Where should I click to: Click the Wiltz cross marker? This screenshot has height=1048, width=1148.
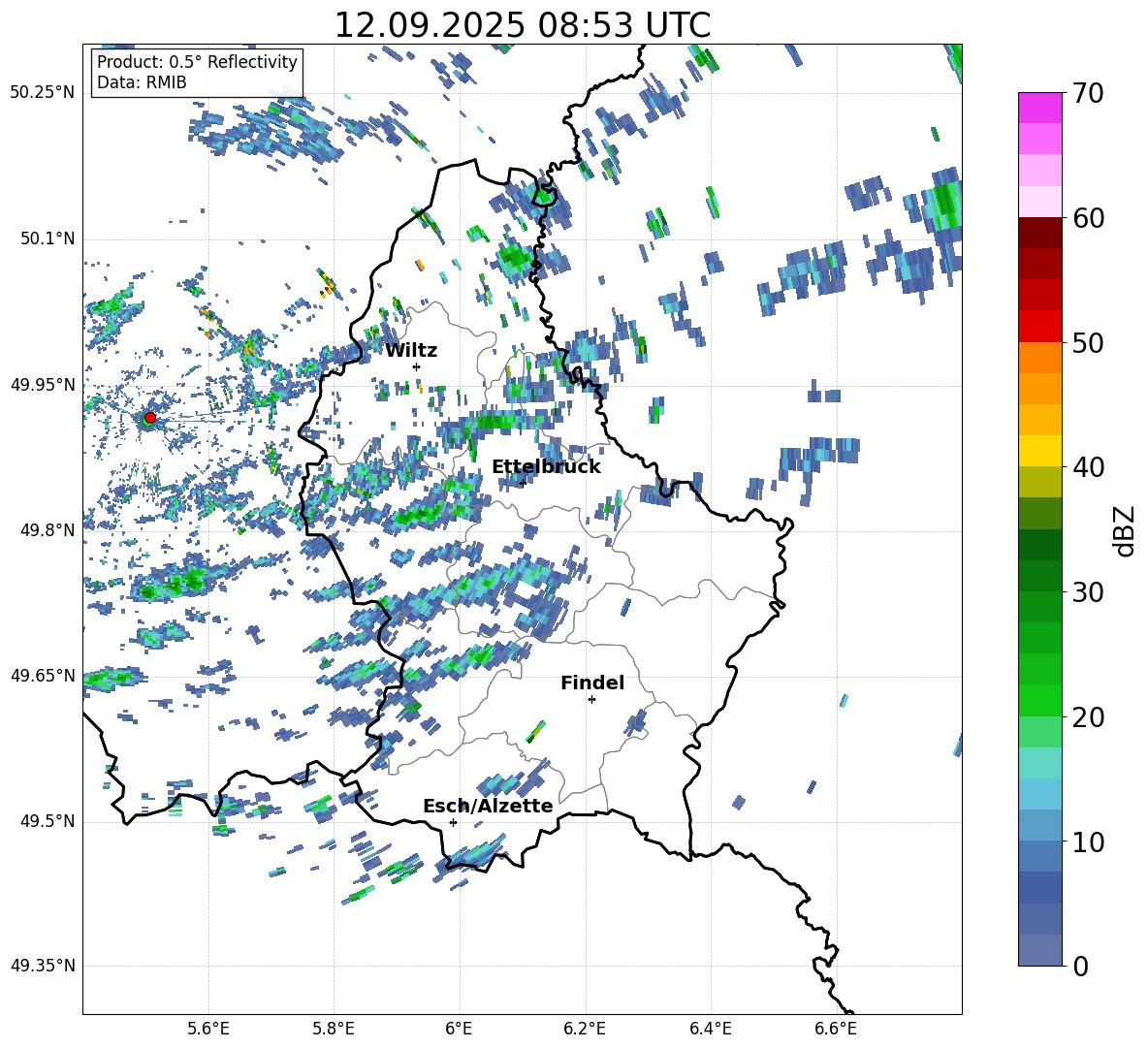tap(417, 366)
